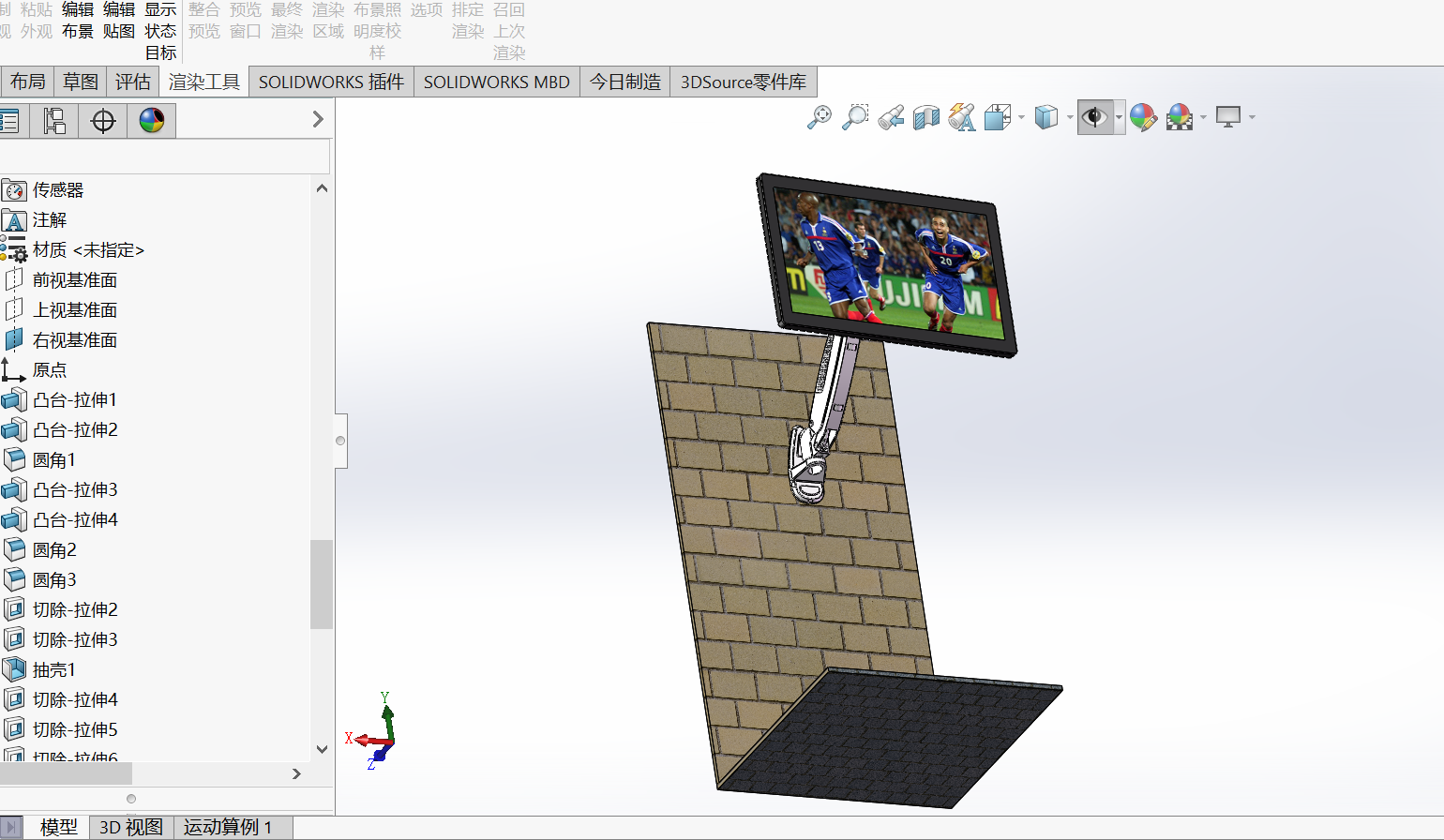Toggle the Hide/Show Items eye icon

[x=1094, y=117]
